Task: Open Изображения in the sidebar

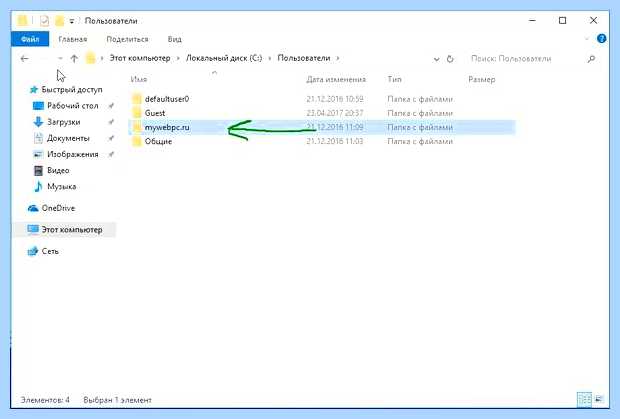Action: click(x=72, y=154)
